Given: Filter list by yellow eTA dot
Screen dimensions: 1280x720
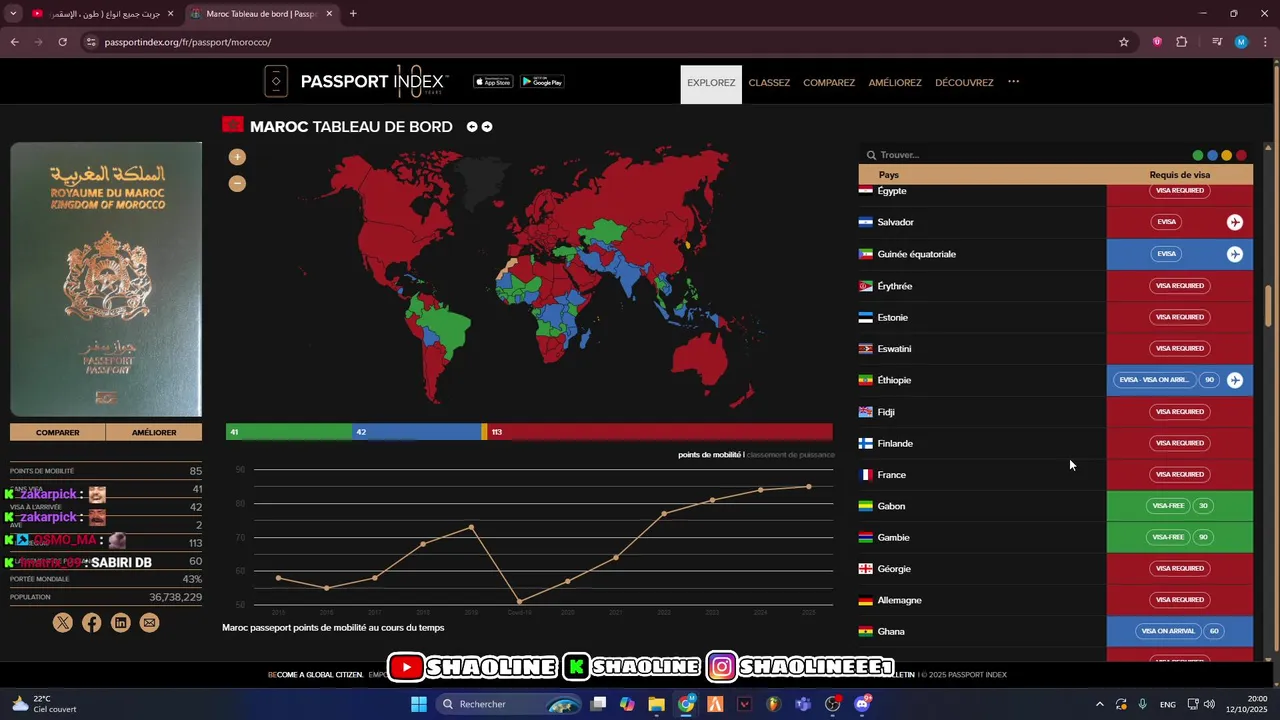Looking at the screenshot, I should [1227, 156].
